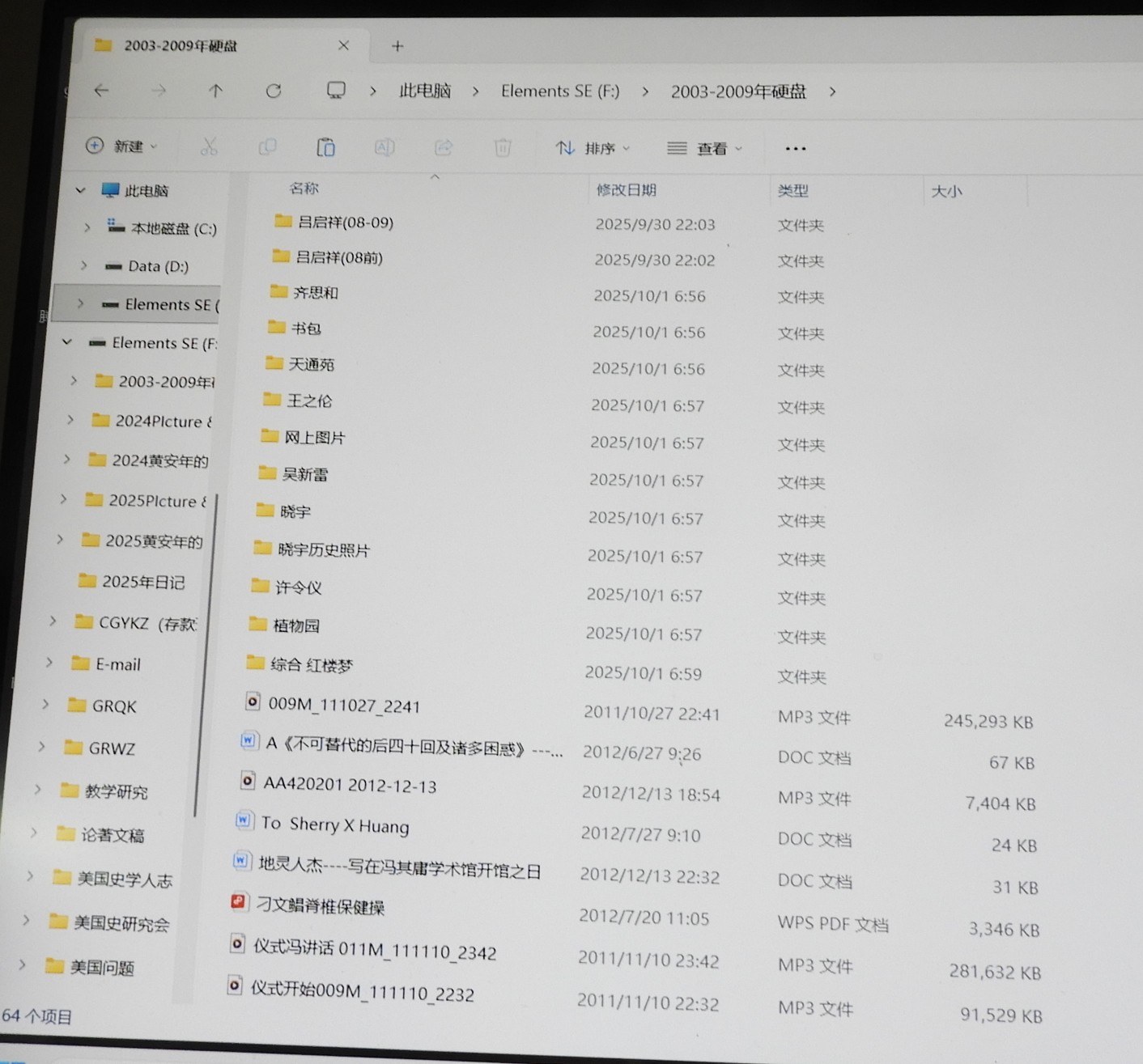
Task: Select the 综合 红楼梦 folder
Action: tap(311, 665)
